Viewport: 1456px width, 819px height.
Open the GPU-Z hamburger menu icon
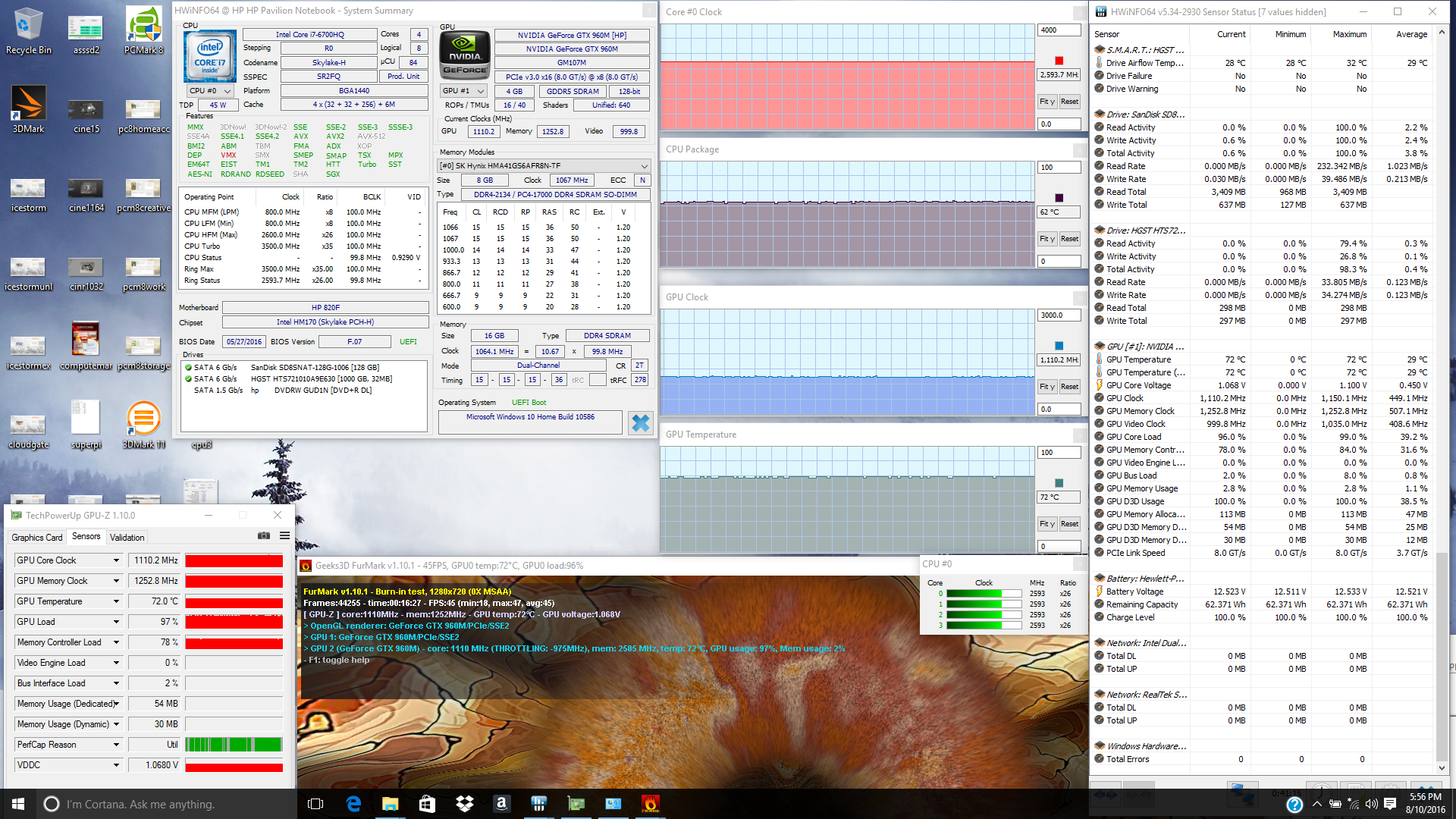(x=284, y=536)
